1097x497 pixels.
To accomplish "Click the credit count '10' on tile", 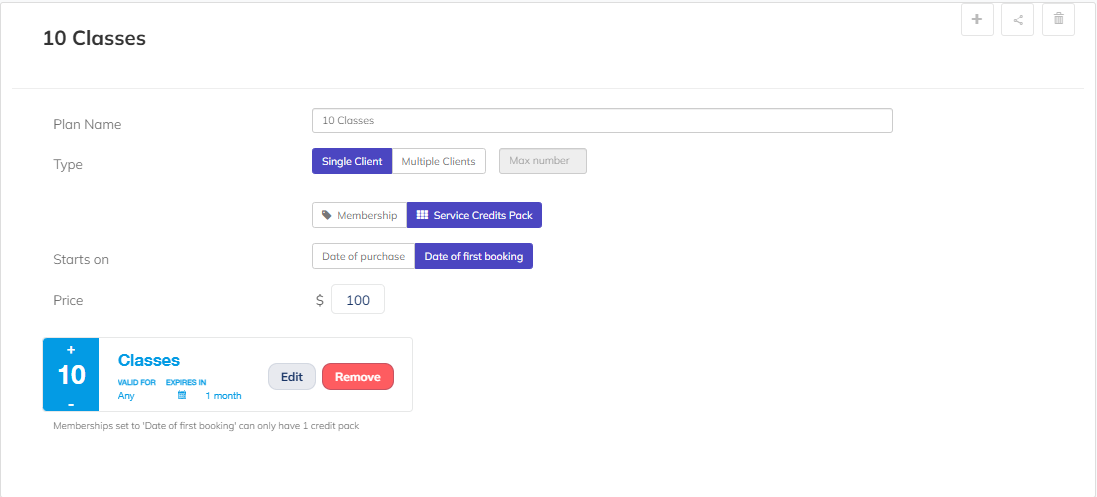I will 71,376.
